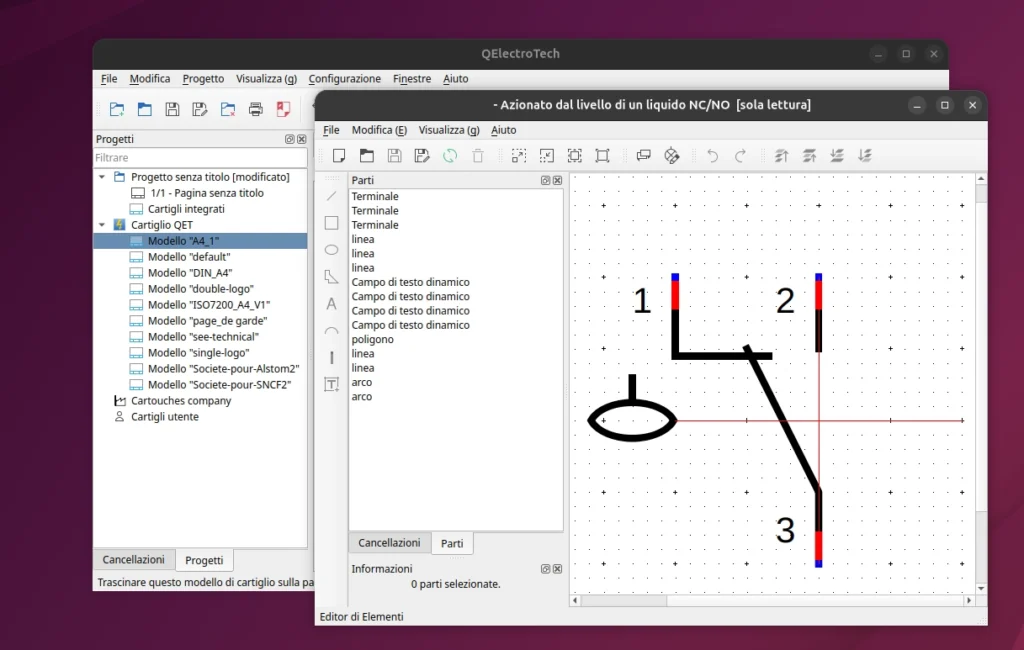
Task: Float the Parti panel with undock button
Action: coord(546,181)
